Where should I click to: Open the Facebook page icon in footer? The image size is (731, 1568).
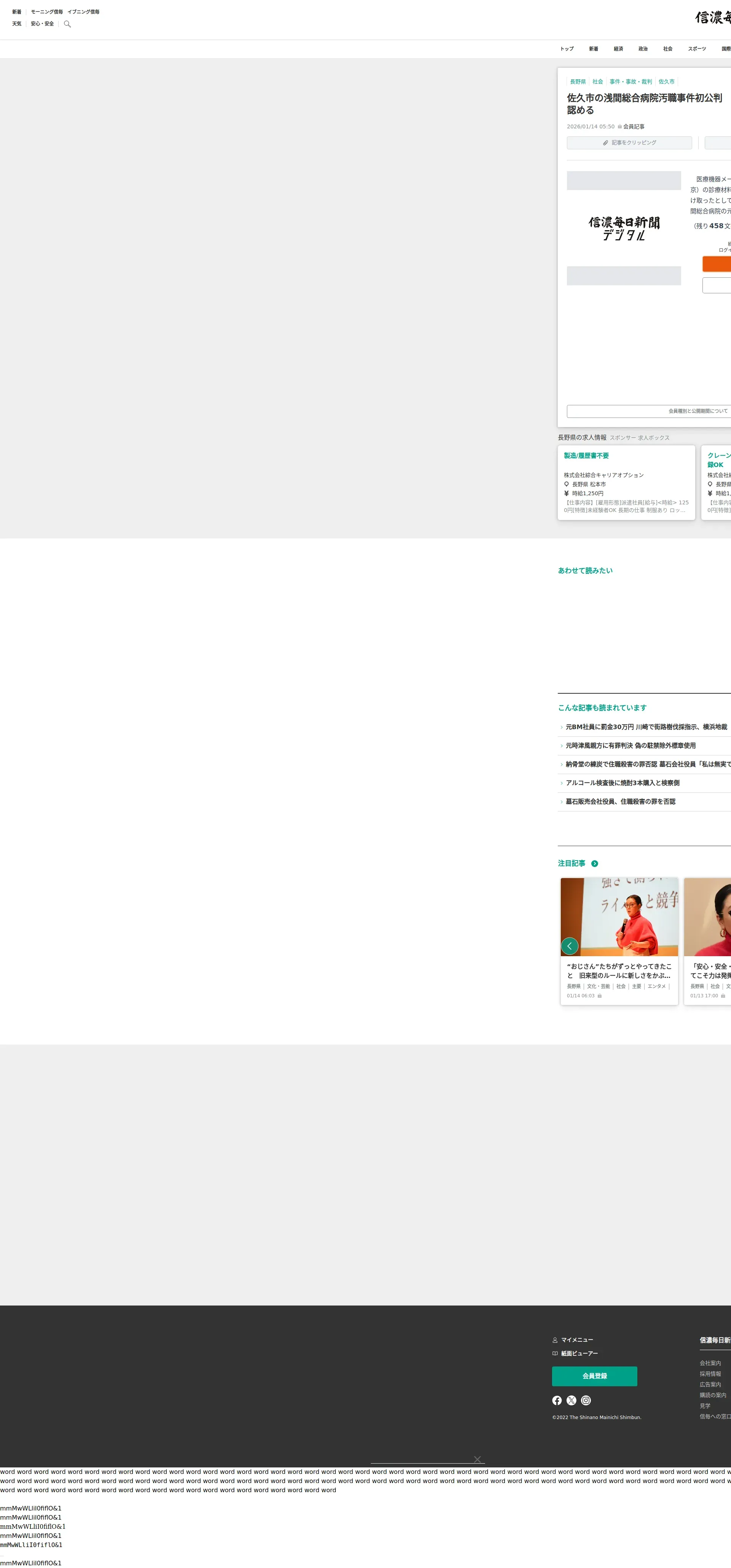pyautogui.click(x=557, y=1400)
